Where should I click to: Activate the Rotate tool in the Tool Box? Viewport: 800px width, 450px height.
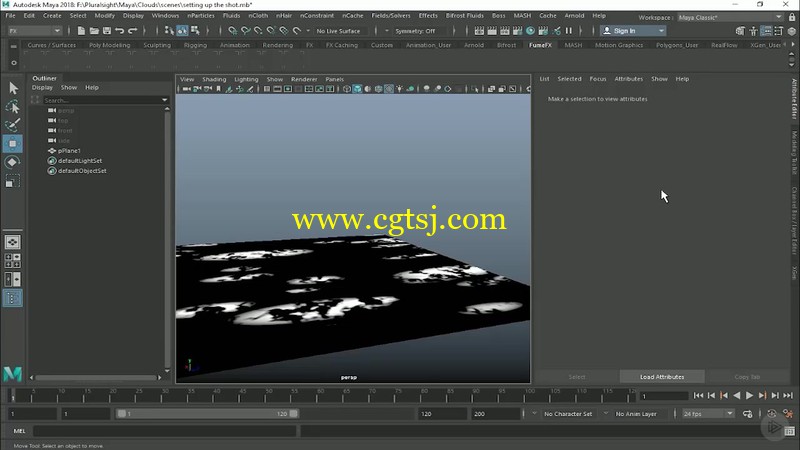click(x=13, y=162)
